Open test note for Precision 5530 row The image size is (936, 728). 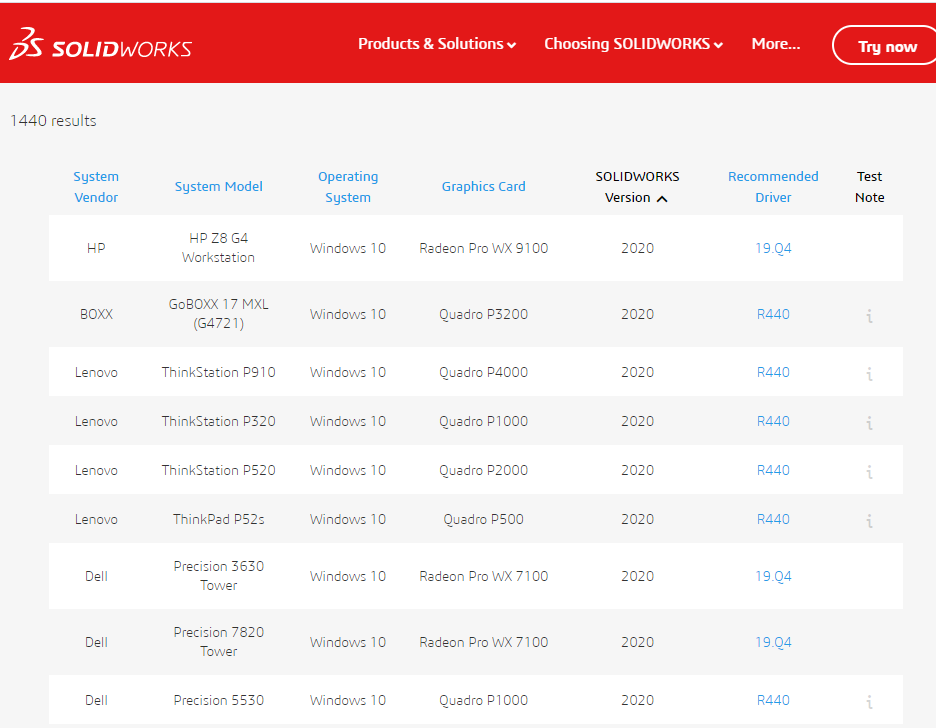tap(870, 702)
